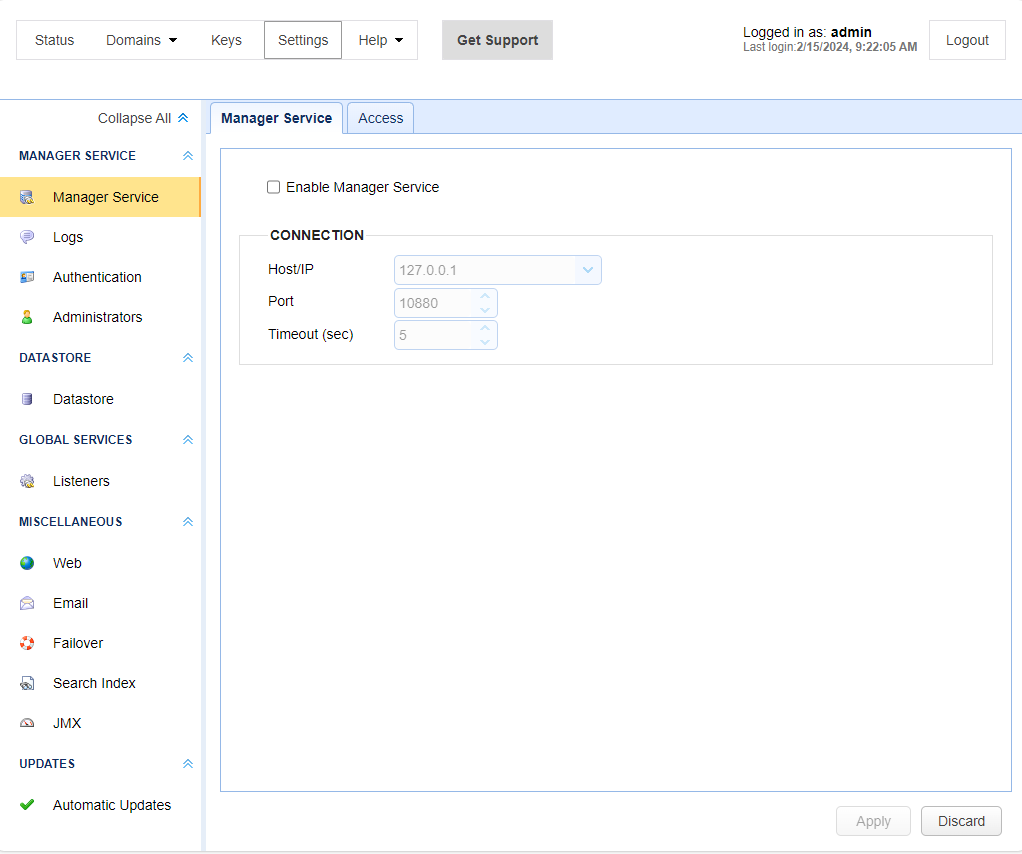Open the Keys menu item
Screen dimensions: 1022x854
pyautogui.click(x=226, y=40)
